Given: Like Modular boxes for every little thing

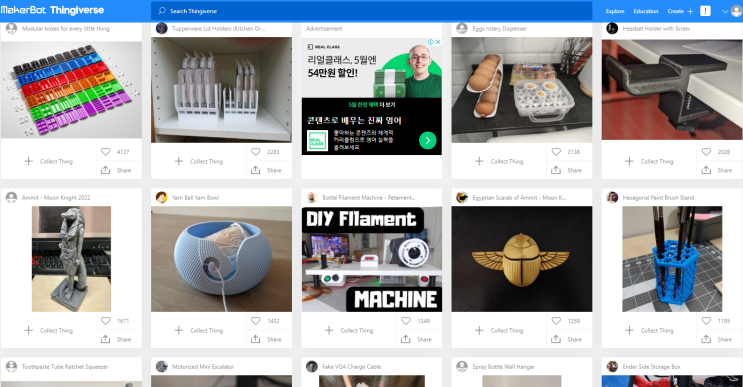Looking at the screenshot, I should click(x=105, y=152).
